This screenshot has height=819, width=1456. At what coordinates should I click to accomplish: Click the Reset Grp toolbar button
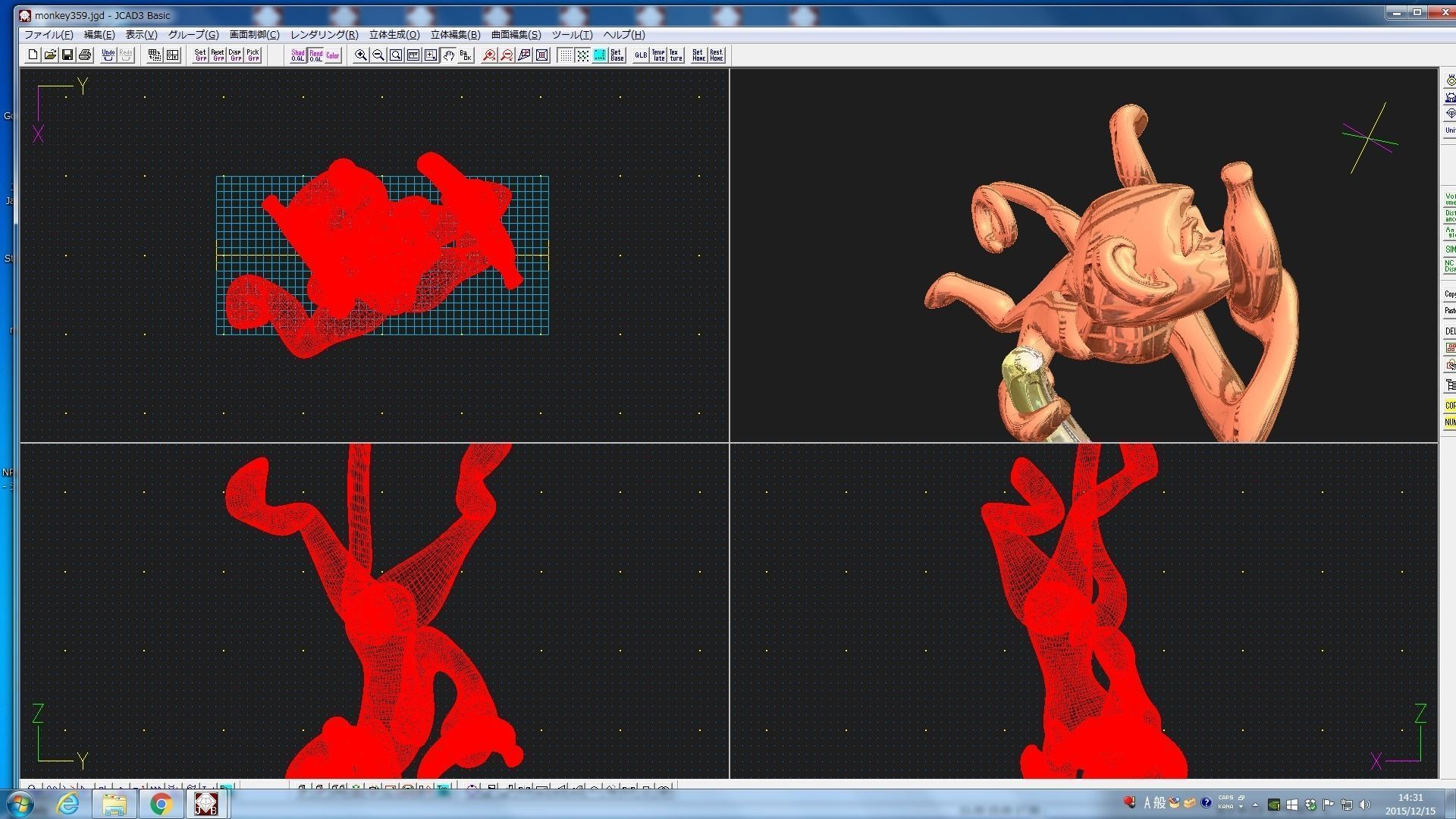[x=218, y=55]
